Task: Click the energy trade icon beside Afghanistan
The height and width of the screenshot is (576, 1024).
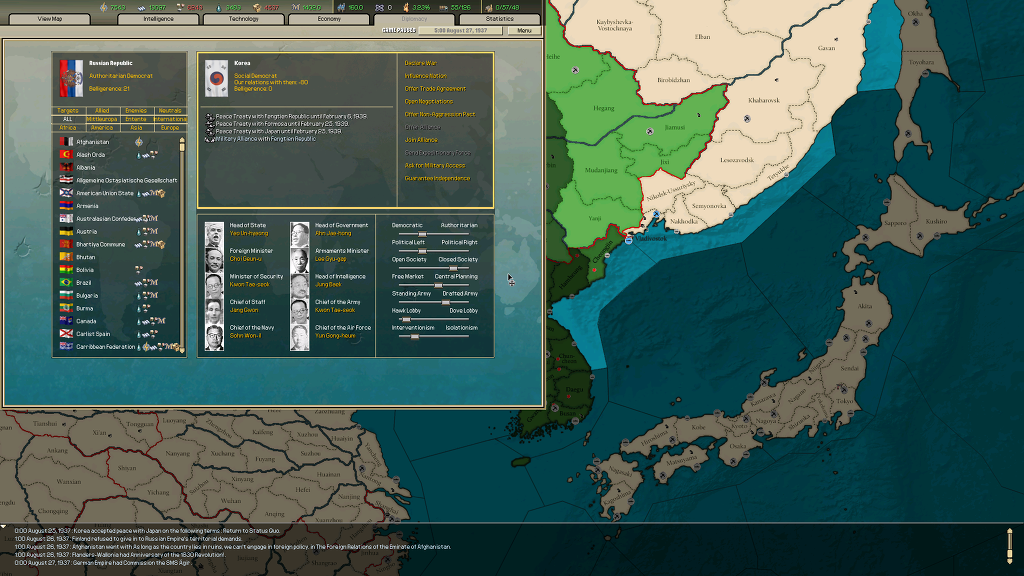Action: click(138, 142)
